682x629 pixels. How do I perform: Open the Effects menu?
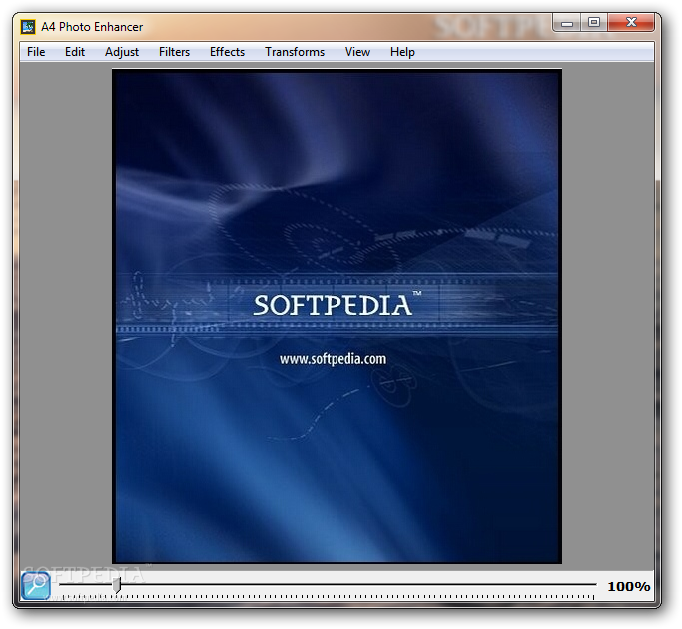[227, 52]
